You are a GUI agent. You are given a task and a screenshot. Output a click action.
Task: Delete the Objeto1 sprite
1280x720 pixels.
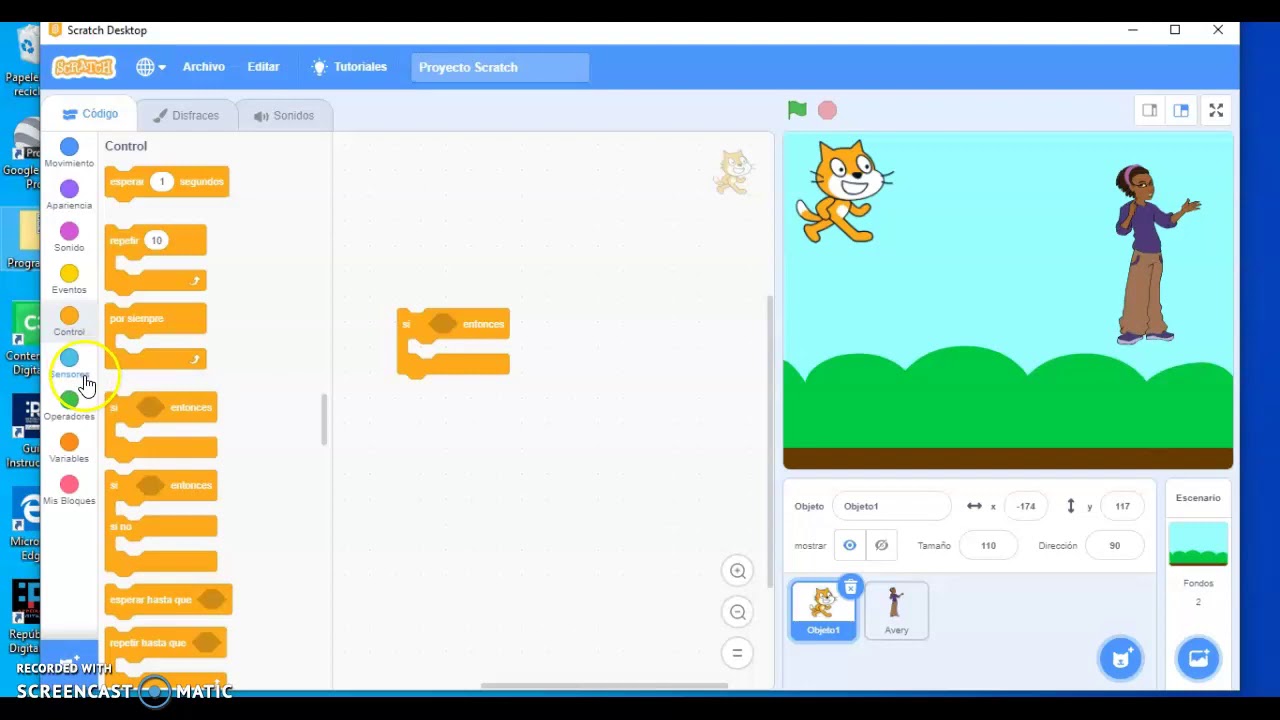coord(850,587)
